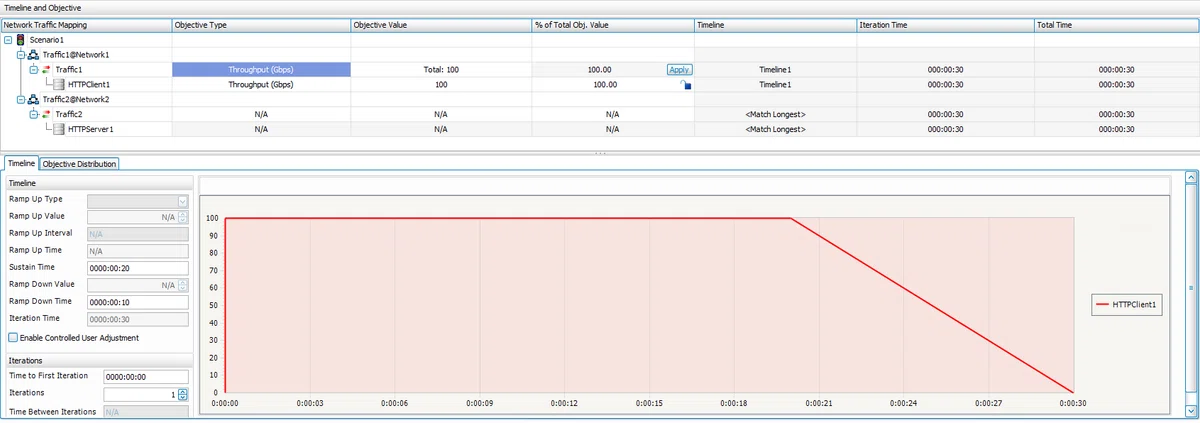Viewport: 1200px width, 423px height.
Task: Click the Timeline1 cell in HTTPClient1 row
Action: pos(775,85)
